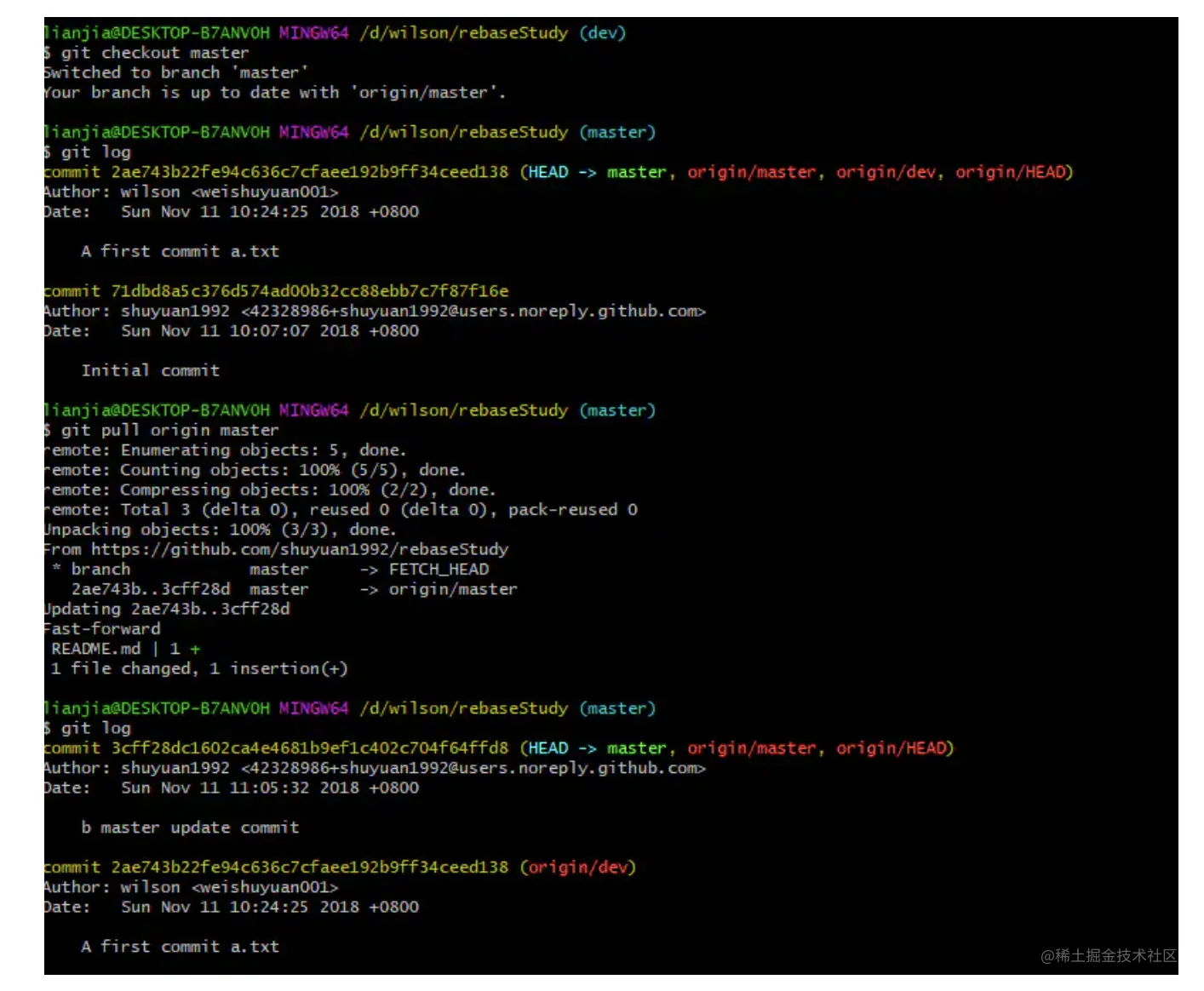The image size is (1204, 991).
Task: Click the 'remote: Total 3 (delta 0)' line
Action: point(341,509)
